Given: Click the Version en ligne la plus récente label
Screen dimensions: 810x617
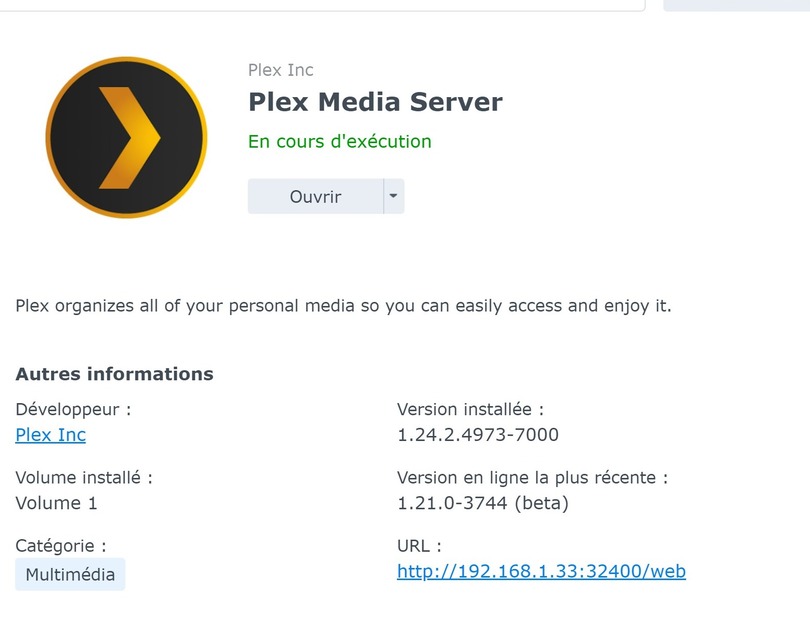Looking at the screenshot, I should (x=532, y=478).
